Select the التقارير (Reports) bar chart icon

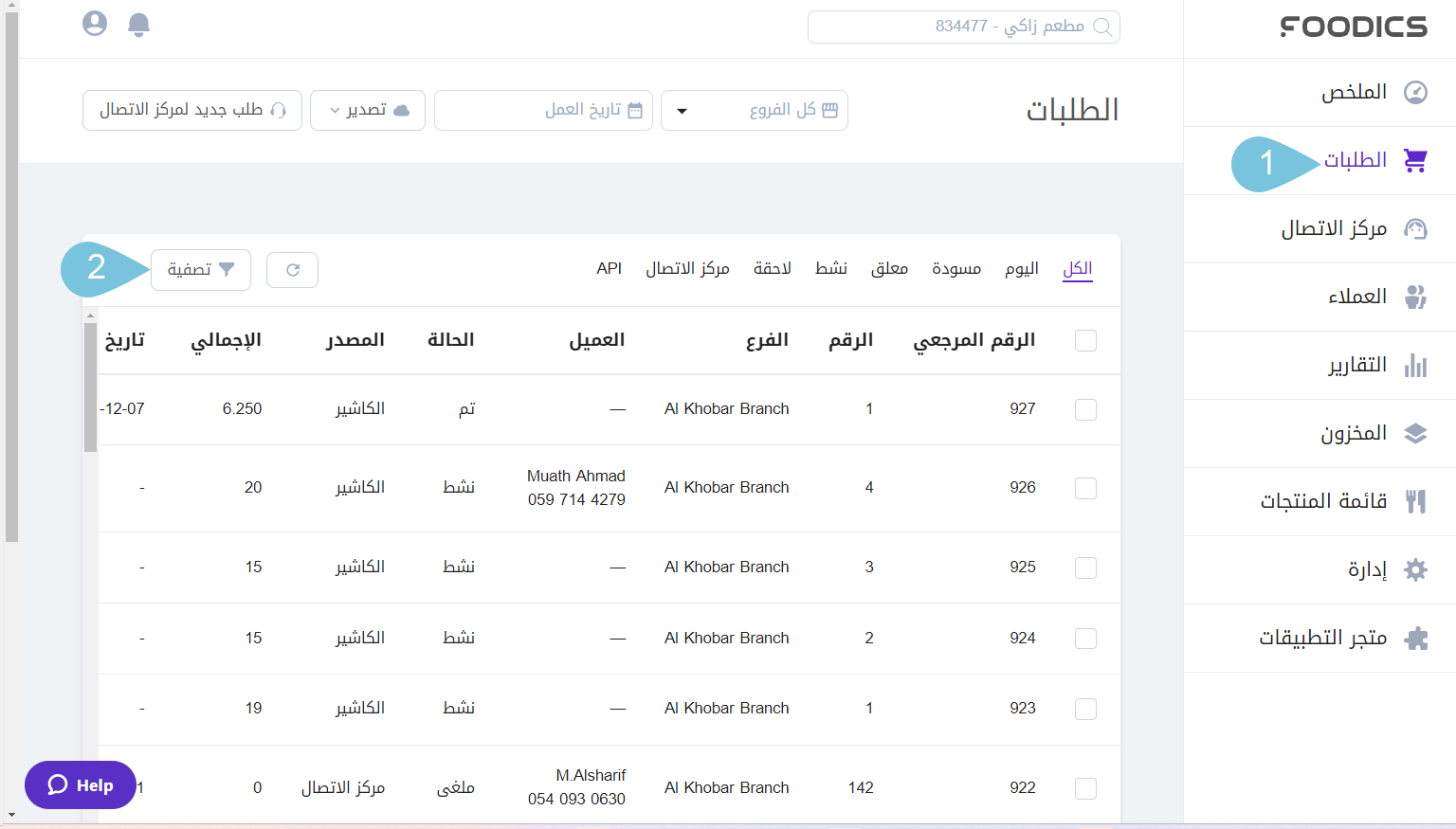(1416, 365)
